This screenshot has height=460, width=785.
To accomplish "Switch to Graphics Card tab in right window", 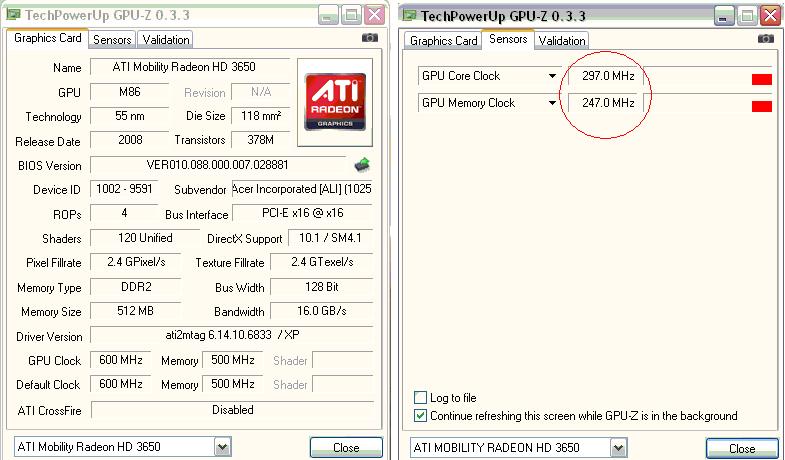I will pos(443,41).
